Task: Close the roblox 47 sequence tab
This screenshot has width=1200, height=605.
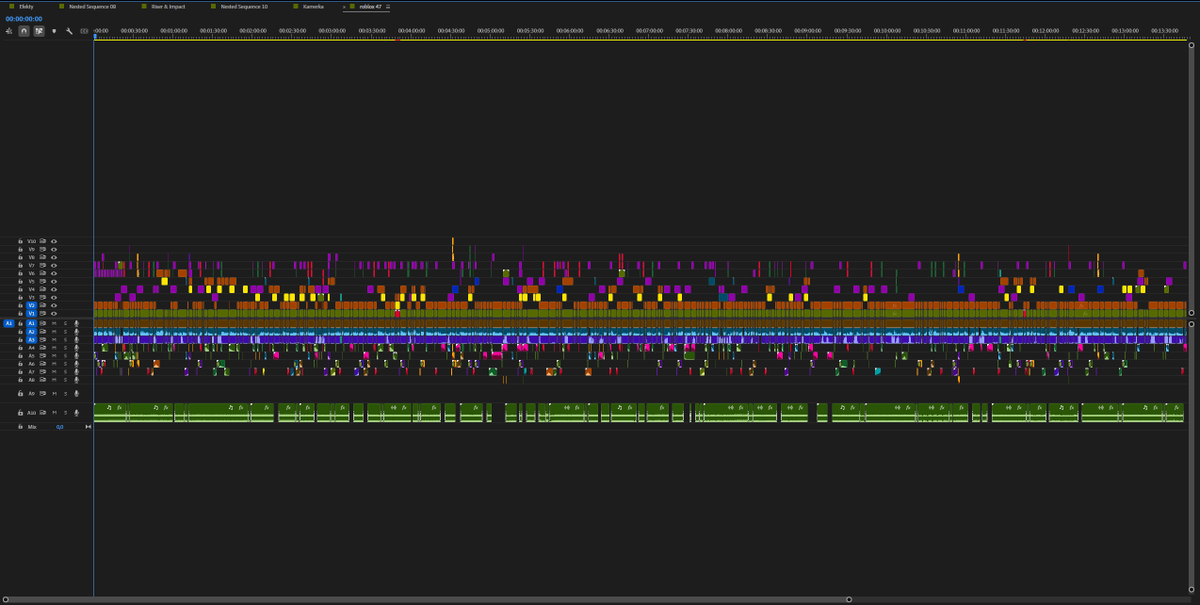Action: [344, 6]
